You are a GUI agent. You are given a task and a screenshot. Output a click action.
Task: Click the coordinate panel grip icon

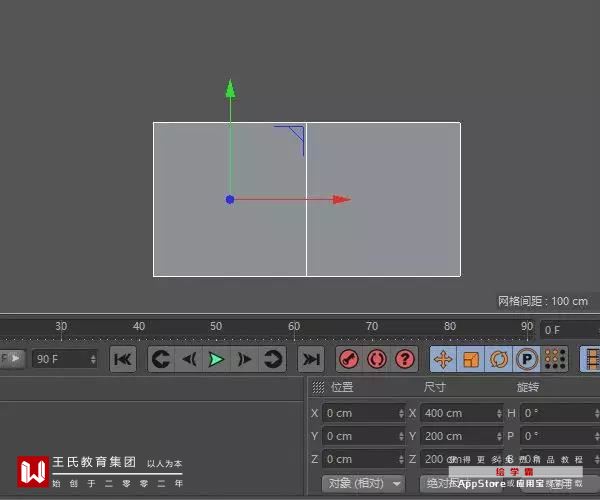click(318, 387)
